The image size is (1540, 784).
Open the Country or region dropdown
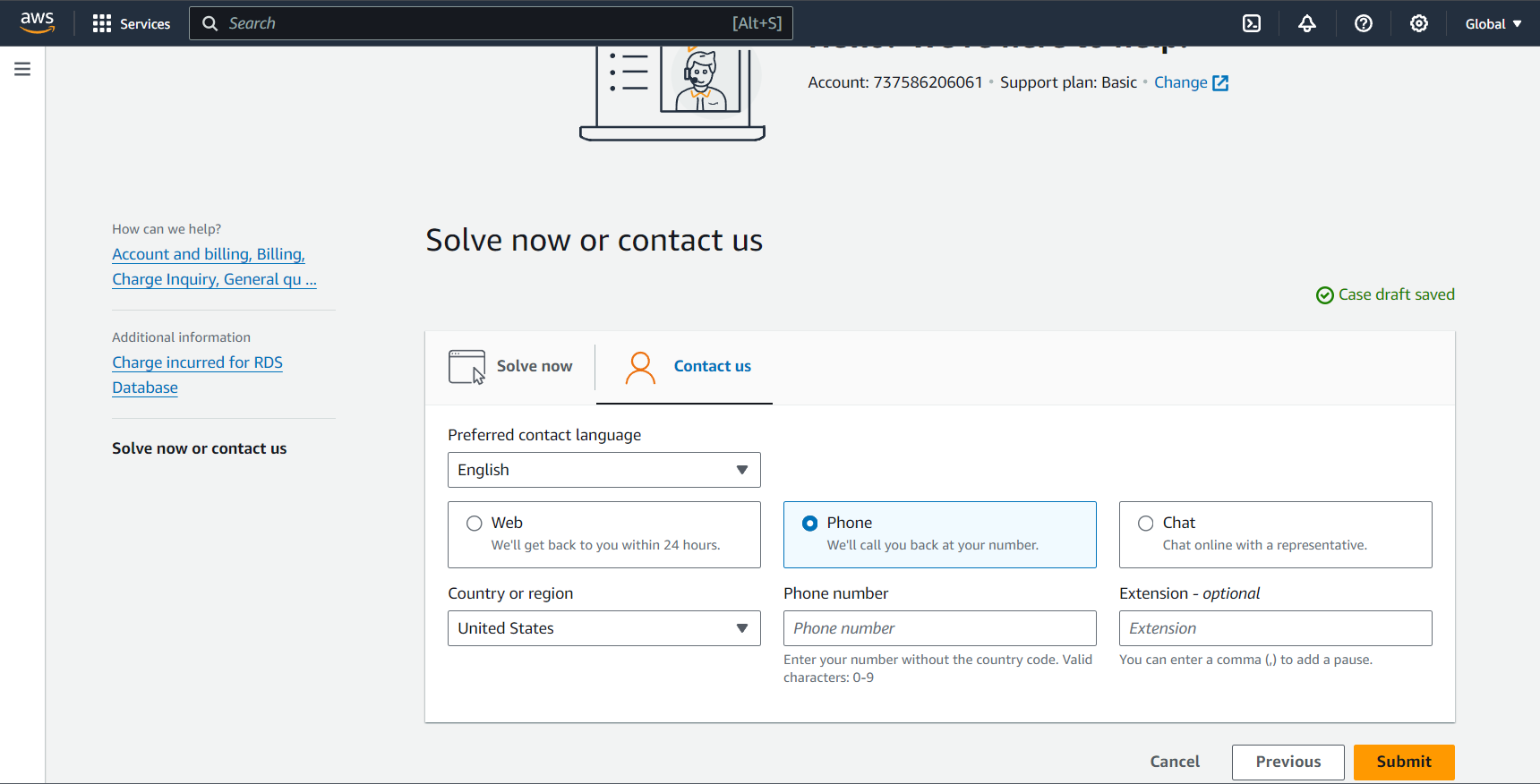point(604,628)
